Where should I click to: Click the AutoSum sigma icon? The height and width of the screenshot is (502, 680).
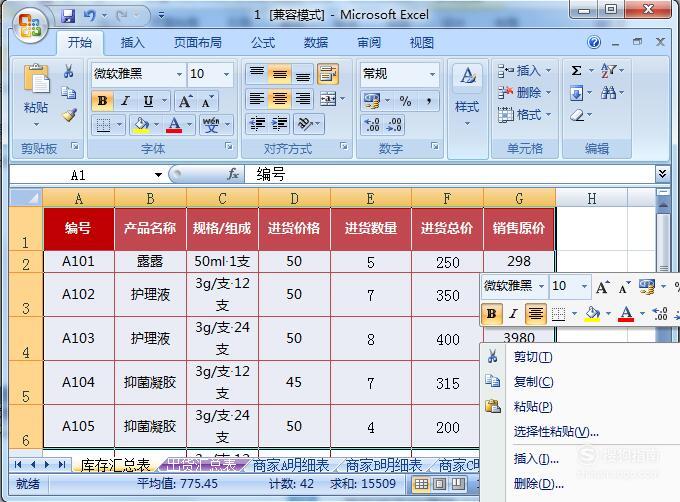pos(576,71)
